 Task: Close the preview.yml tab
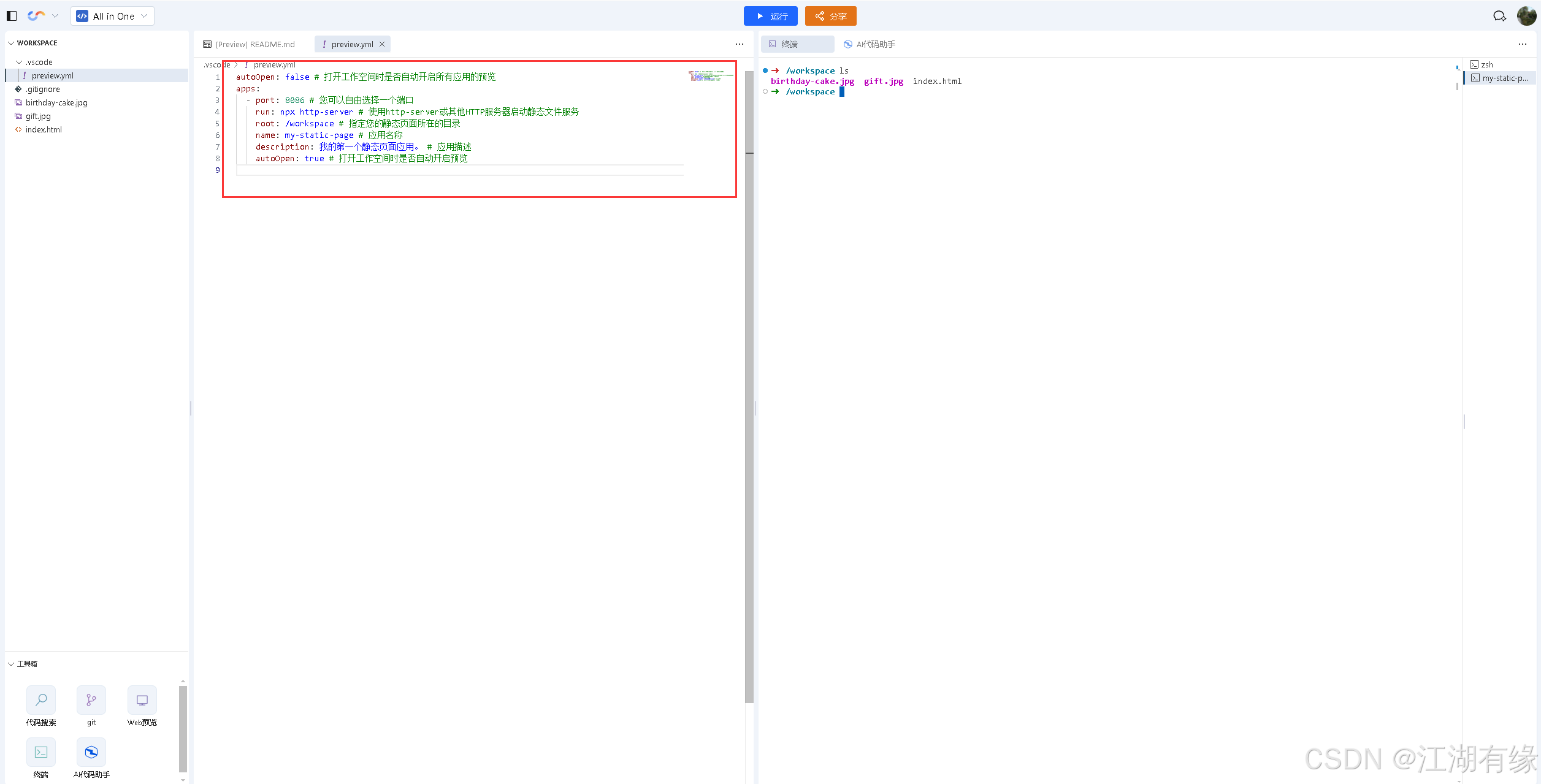pyautogui.click(x=382, y=44)
